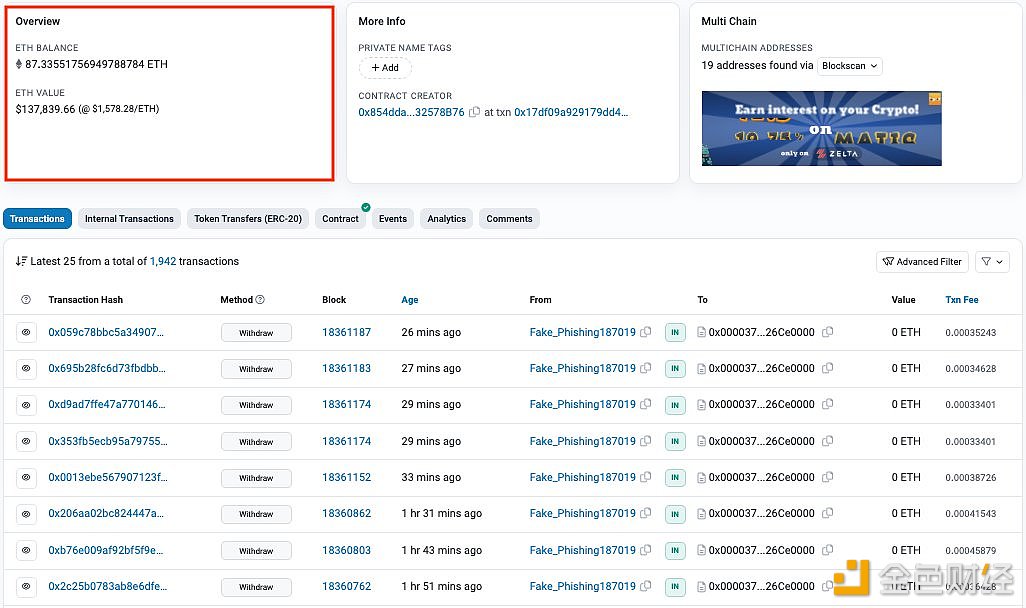The width and height of the screenshot is (1026, 608).
Task: Copy From address in the 0x353fb5ecb95a79755 row
Action: (645, 441)
